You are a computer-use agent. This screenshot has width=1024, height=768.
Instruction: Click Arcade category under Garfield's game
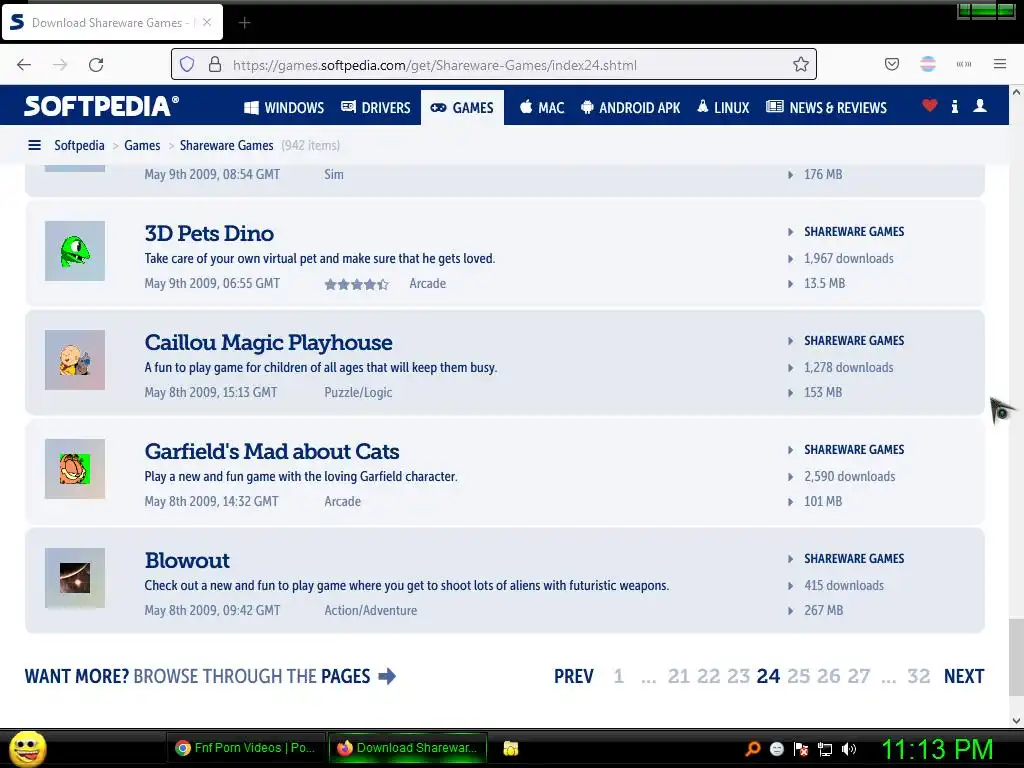coord(342,502)
